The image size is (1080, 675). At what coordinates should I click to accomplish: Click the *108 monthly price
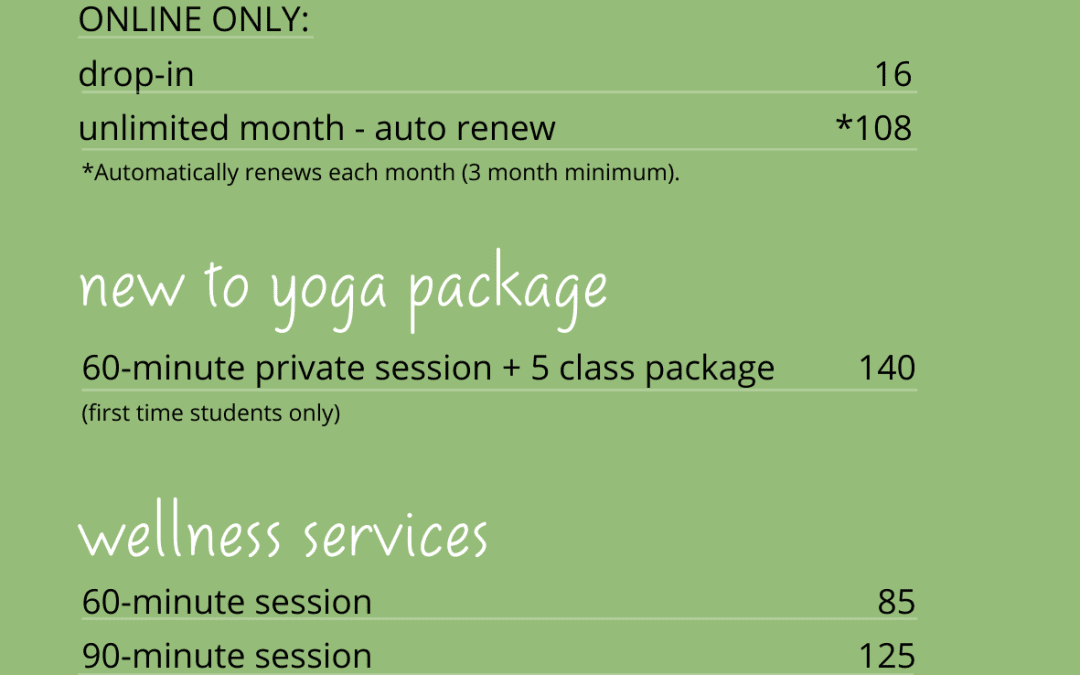click(874, 129)
